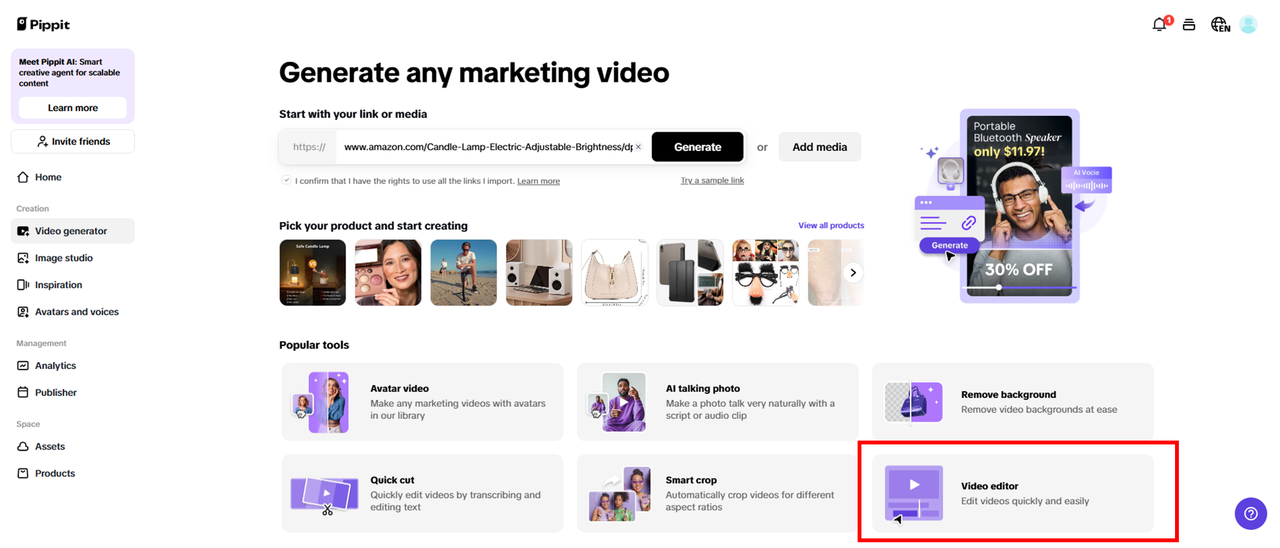The width and height of the screenshot is (1280, 548).
Task: Select the Safe Candle Lamp product thumbnail
Action: pos(313,272)
